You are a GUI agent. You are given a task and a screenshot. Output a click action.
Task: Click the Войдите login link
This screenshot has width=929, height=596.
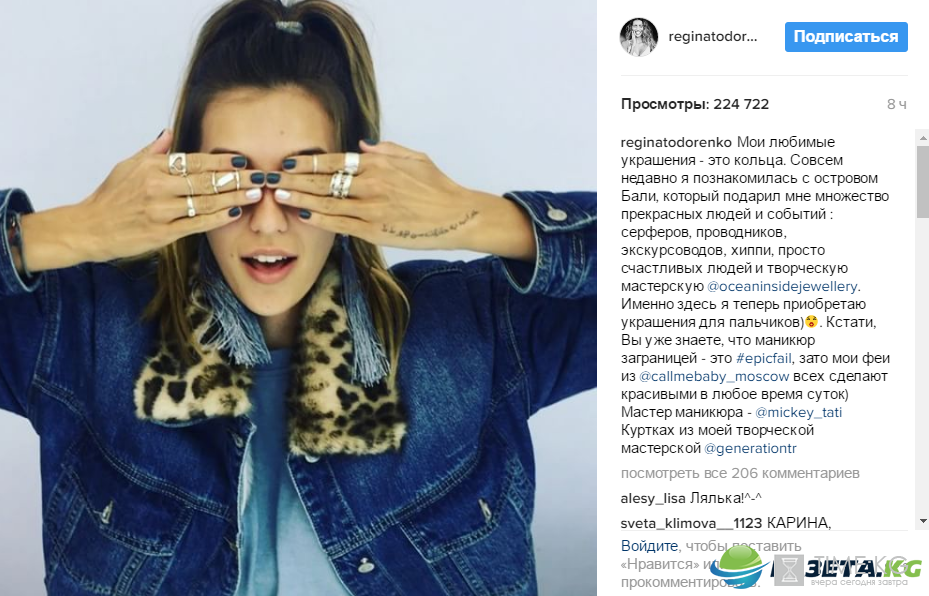(x=649, y=546)
